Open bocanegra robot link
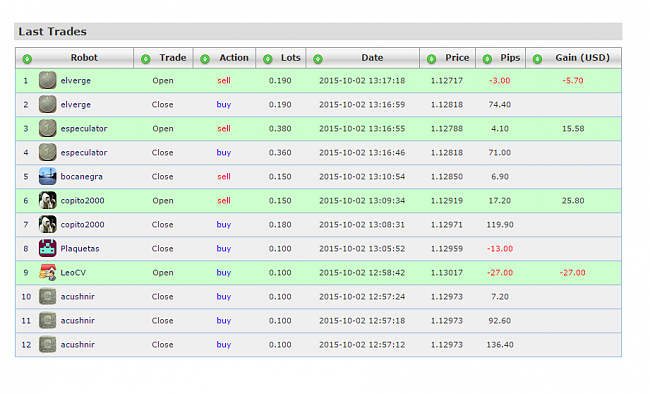The image size is (650, 394). (x=82, y=177)
